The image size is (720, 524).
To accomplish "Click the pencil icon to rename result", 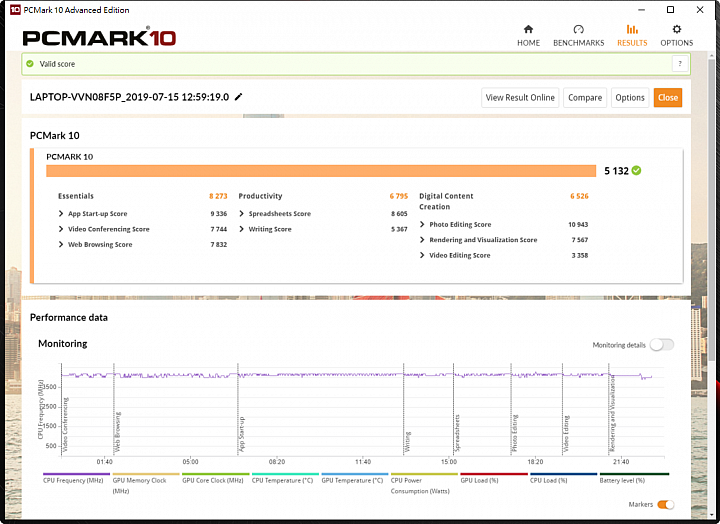I will (x=238, y=97).
